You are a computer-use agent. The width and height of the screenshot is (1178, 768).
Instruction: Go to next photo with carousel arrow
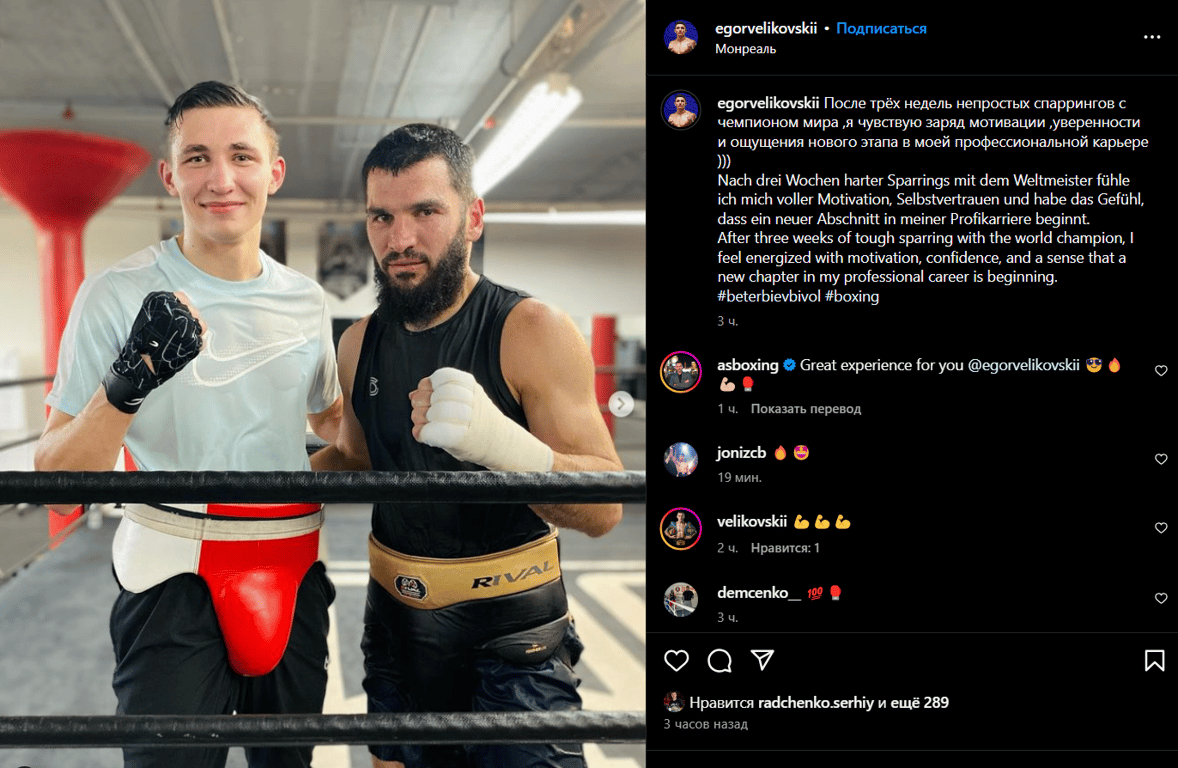tap(621, 404)
